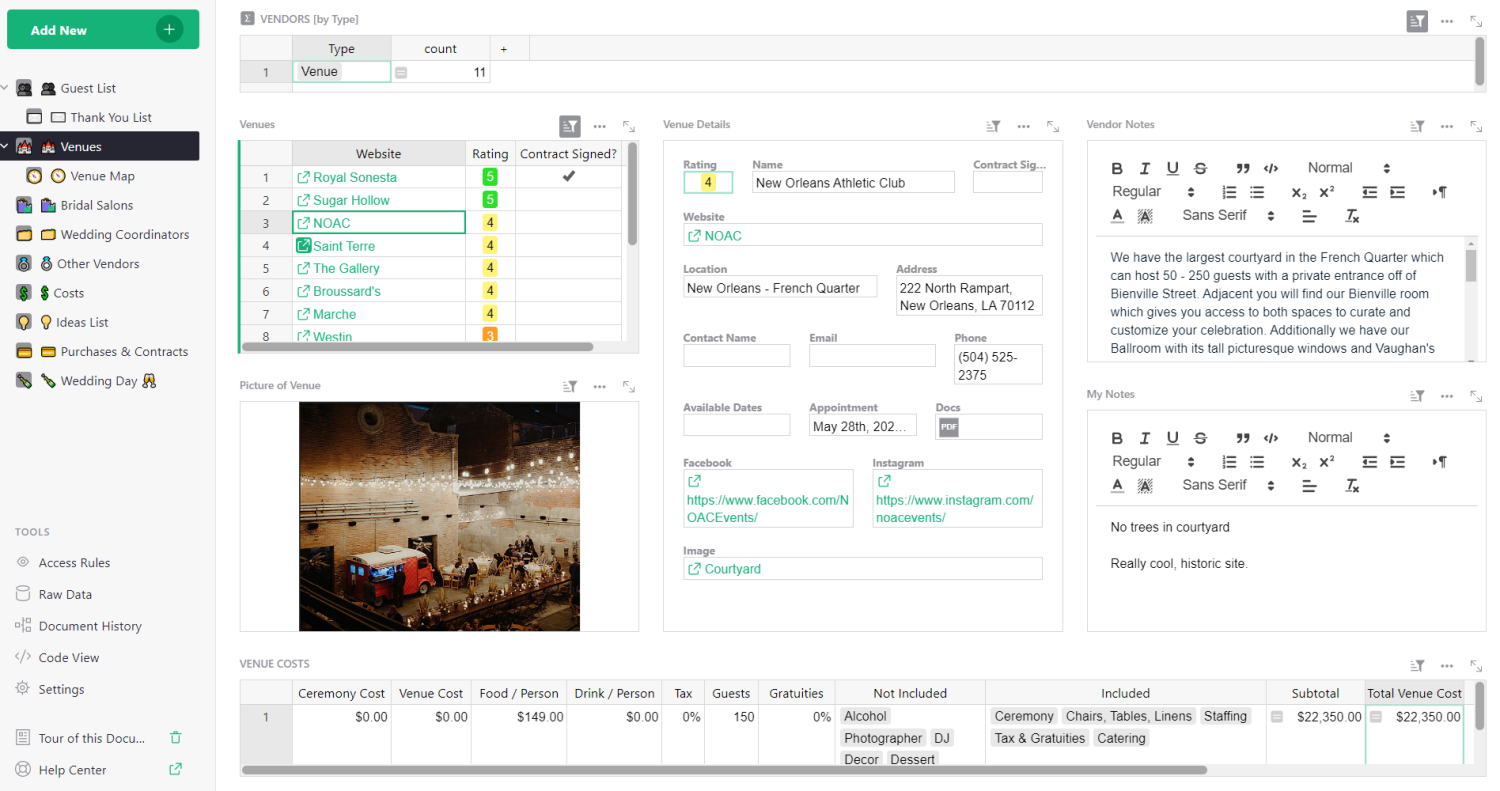Check Contract Signed for The Gallery row
Image resolution: width=1500 pixels, height=791 pixels.
(x=569, y=268)
